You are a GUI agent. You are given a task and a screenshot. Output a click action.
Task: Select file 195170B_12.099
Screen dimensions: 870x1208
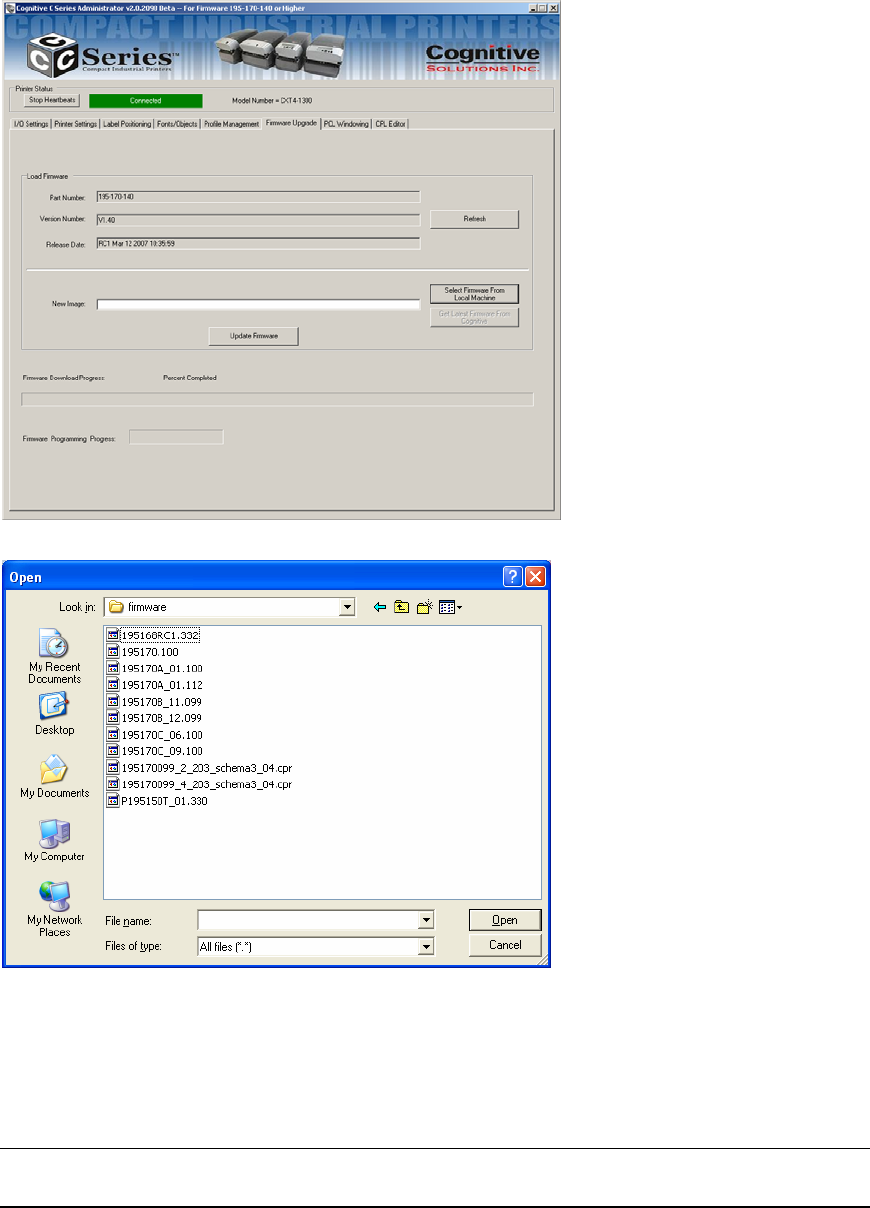click(x=162, y=718)
